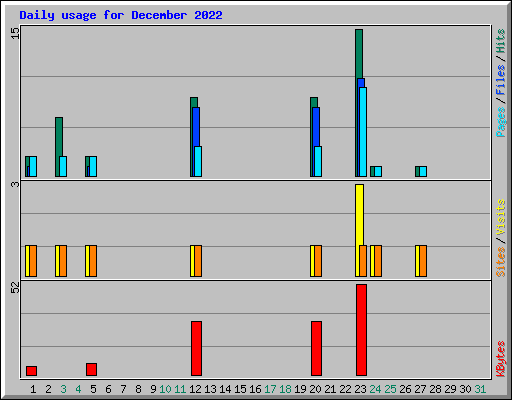The image size is (512, 400).
Task: Click day label 27 on the x-axis
Action: (x=420, y=389)
